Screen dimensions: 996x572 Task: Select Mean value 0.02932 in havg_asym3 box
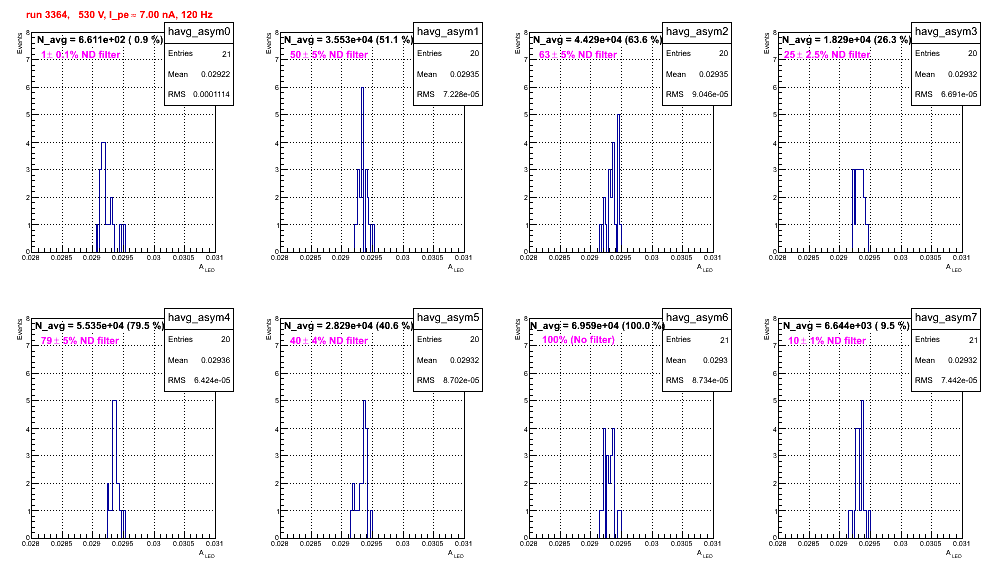[x=963, y=74]
